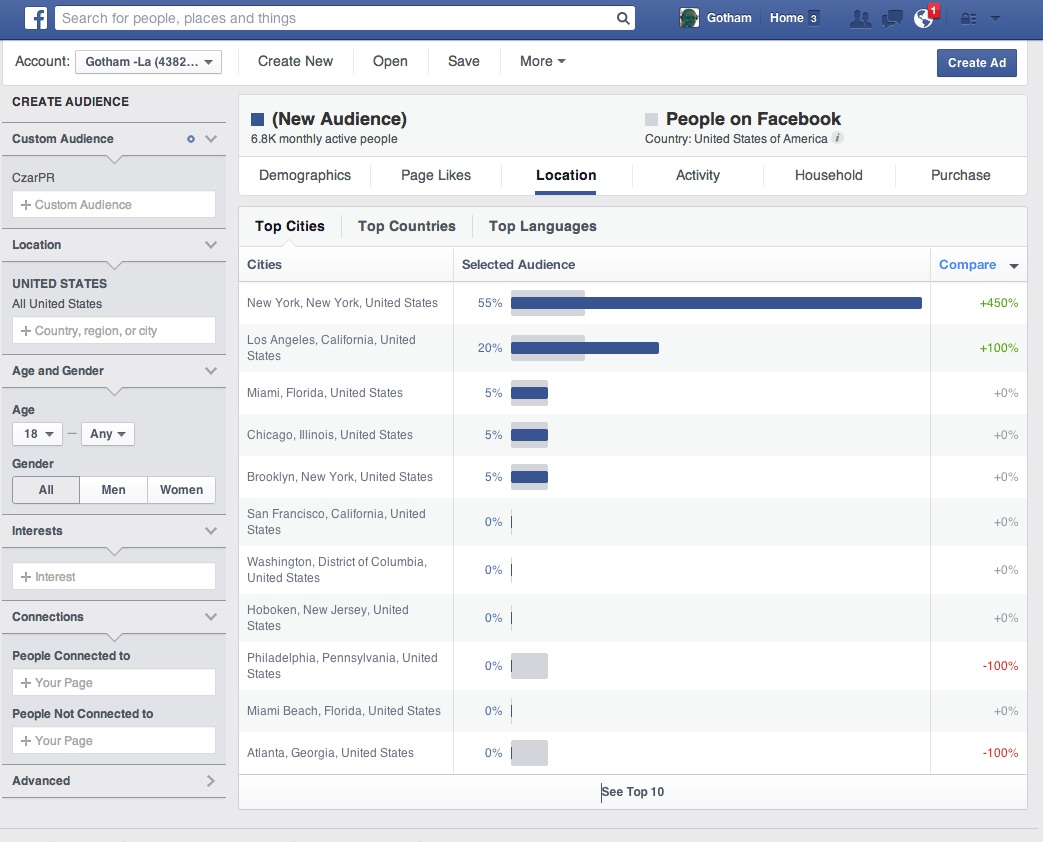Open the minimum age 18 dropdown
1043x842 pixels.
(37, 434)
